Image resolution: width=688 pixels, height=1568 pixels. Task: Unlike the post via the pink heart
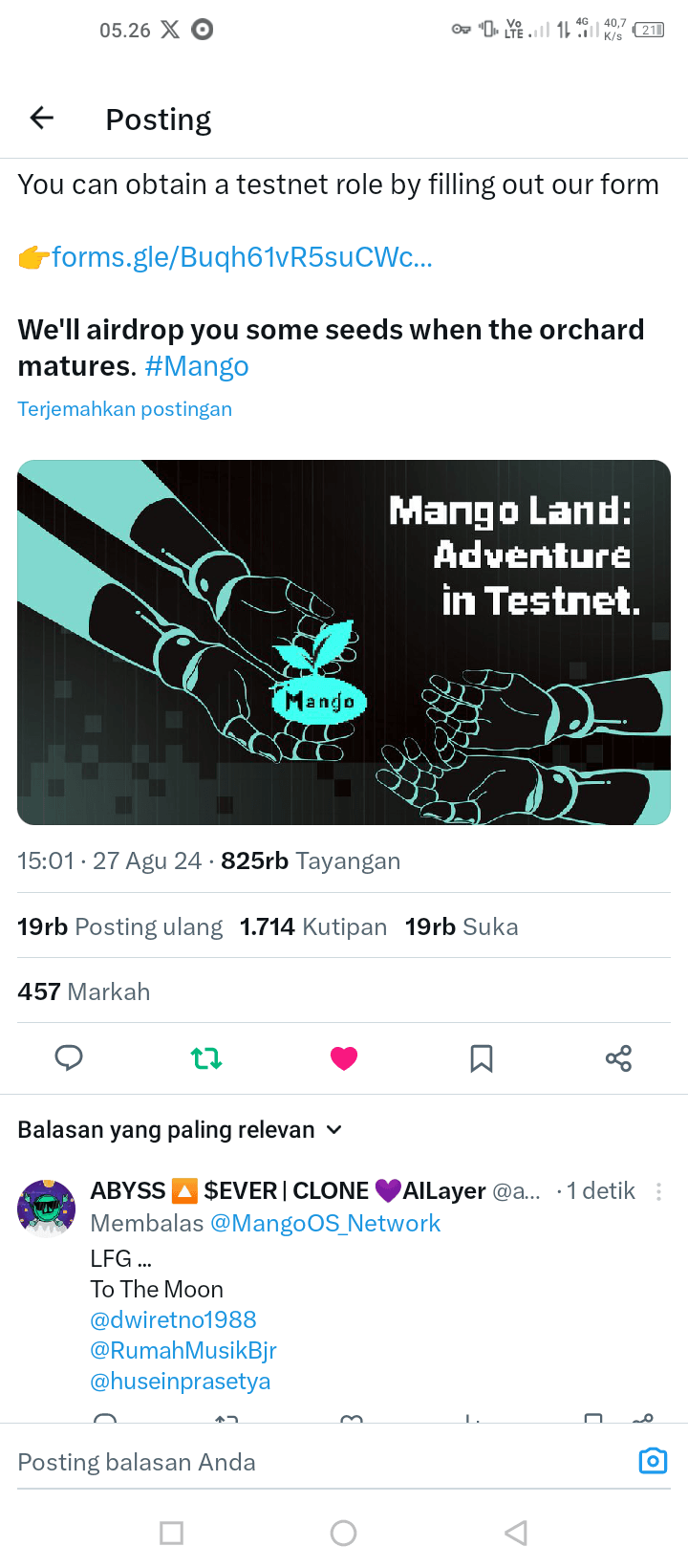[x=344, y=1058]
